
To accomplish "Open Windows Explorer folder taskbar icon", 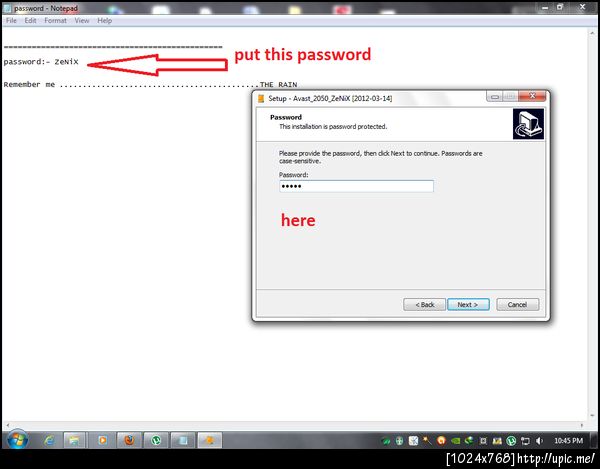I will pyautogui.click(x=74, y=441).
